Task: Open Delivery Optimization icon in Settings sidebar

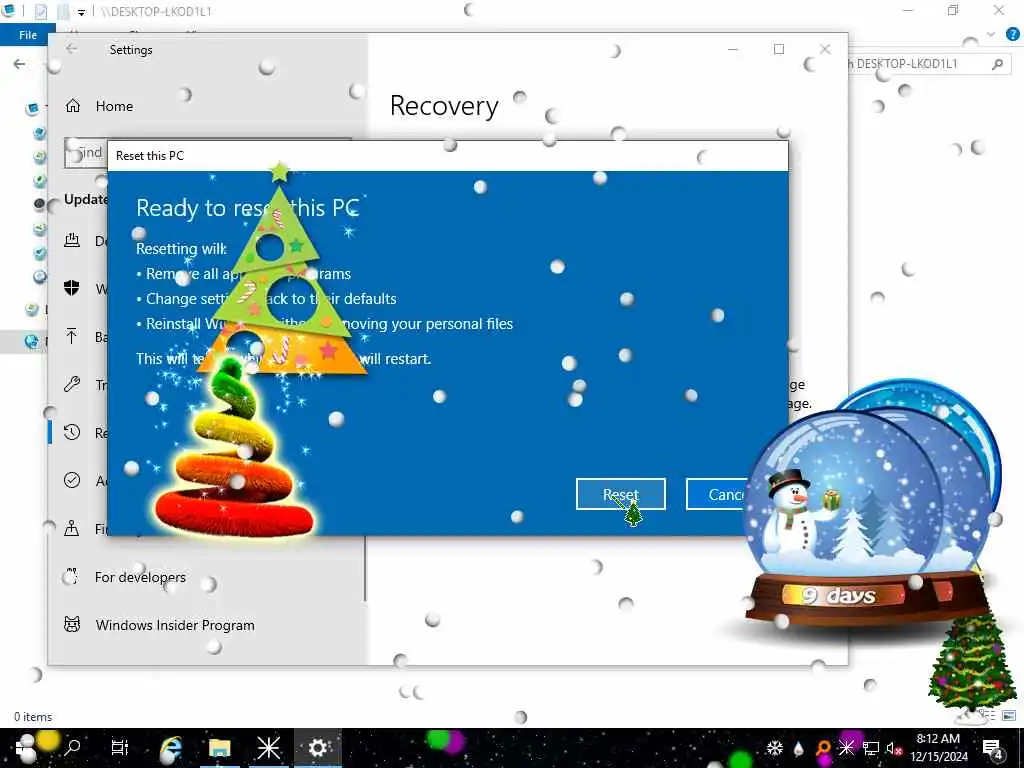Action: point(72,240)
